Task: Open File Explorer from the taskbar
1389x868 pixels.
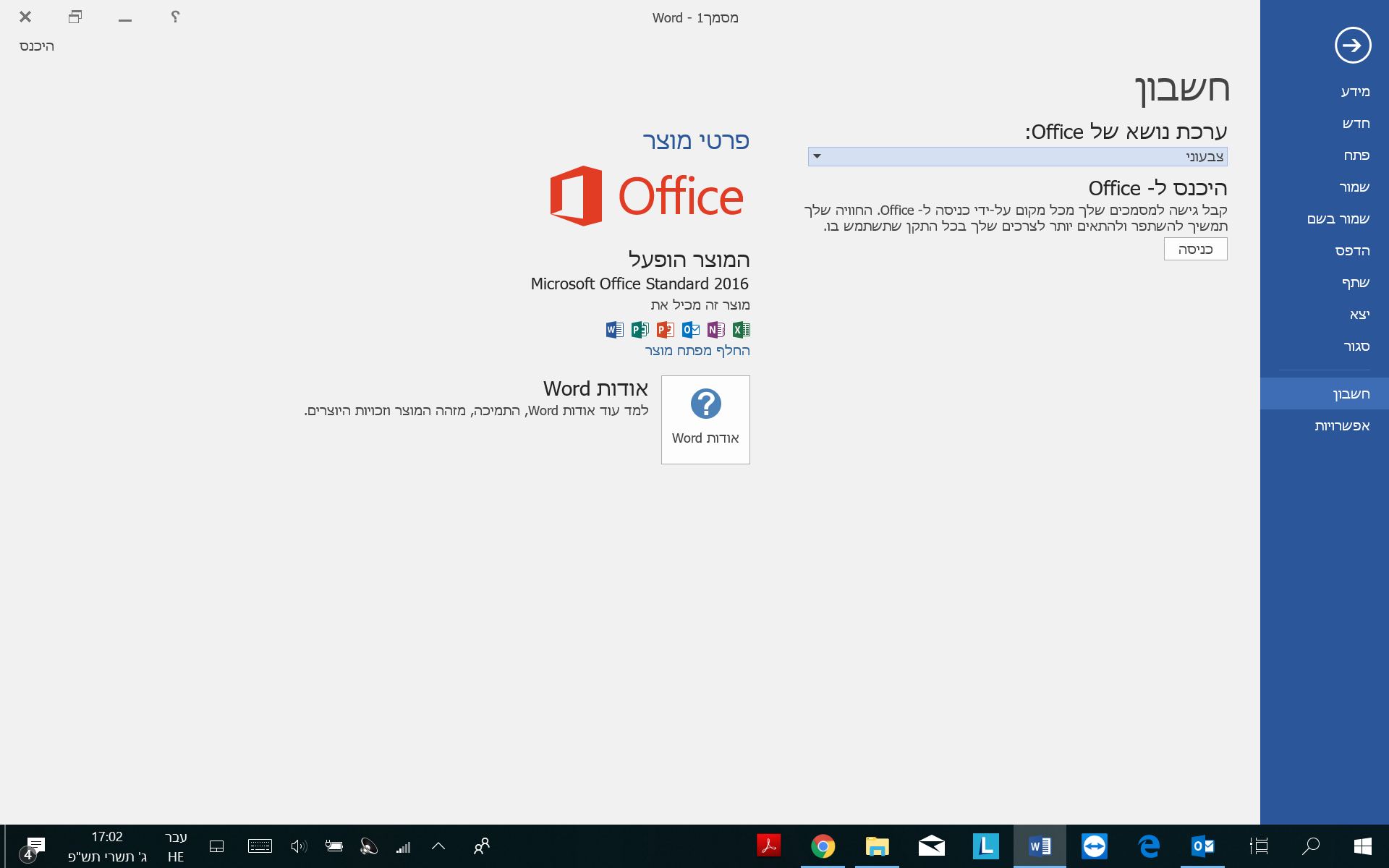Action: coord(877,846)
